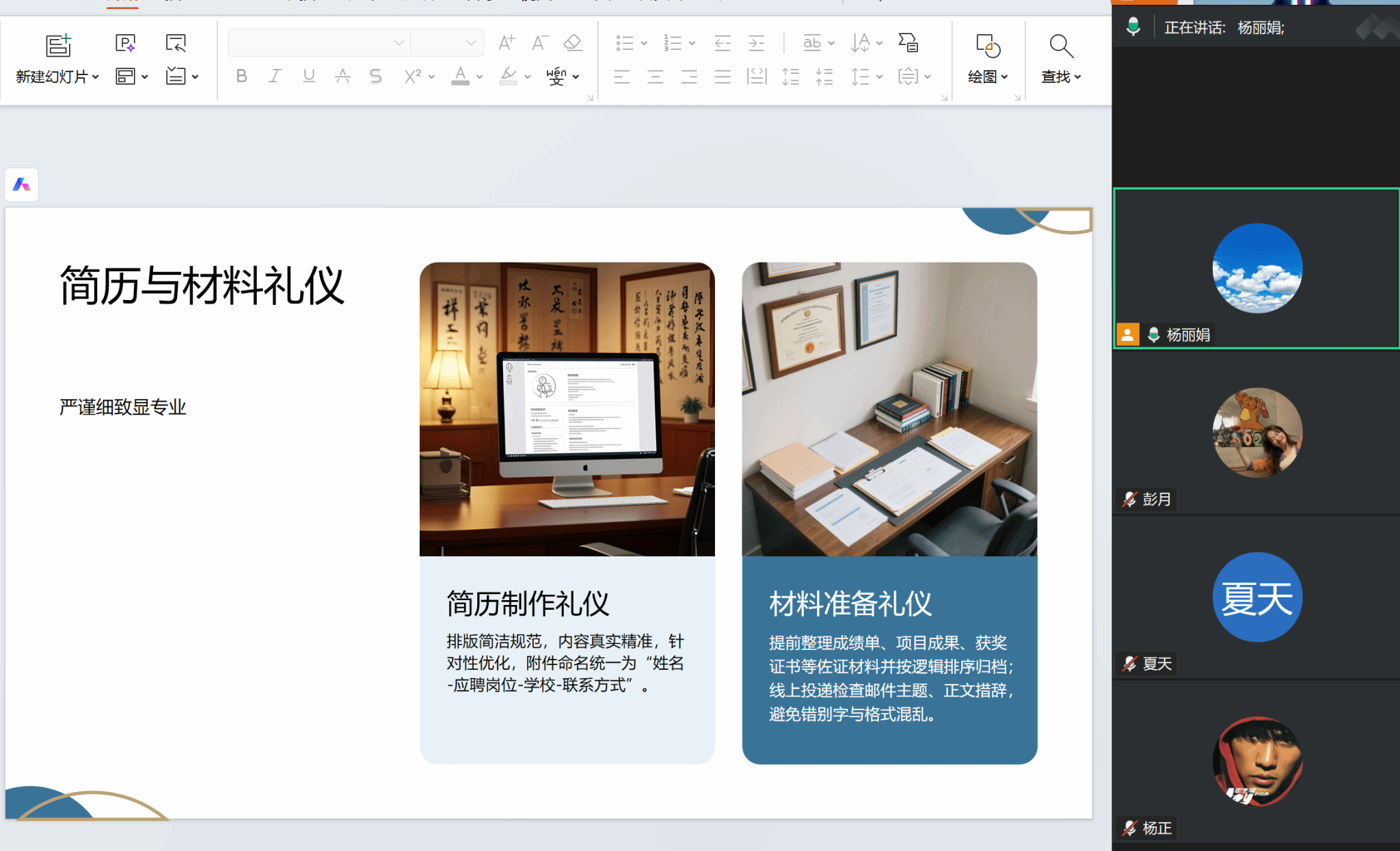Expand the highlight color dropdown arrow
The image size is (1400, 851).
[527, 77]
